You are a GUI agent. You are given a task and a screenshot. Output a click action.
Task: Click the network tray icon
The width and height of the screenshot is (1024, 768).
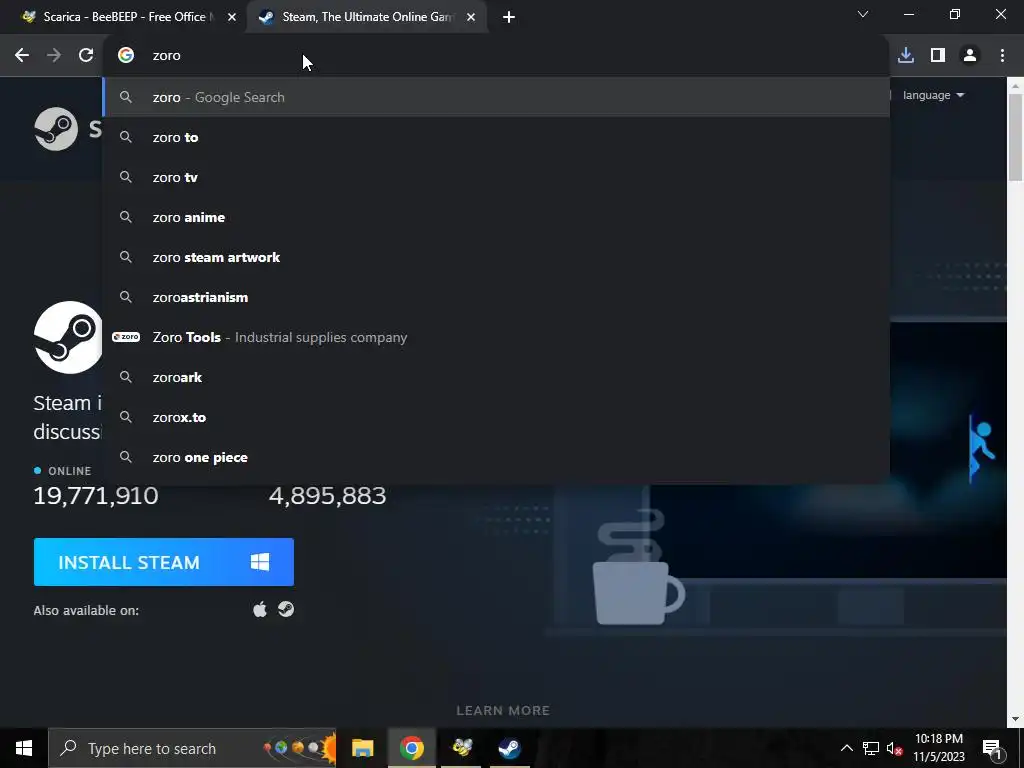coord(871,748)
